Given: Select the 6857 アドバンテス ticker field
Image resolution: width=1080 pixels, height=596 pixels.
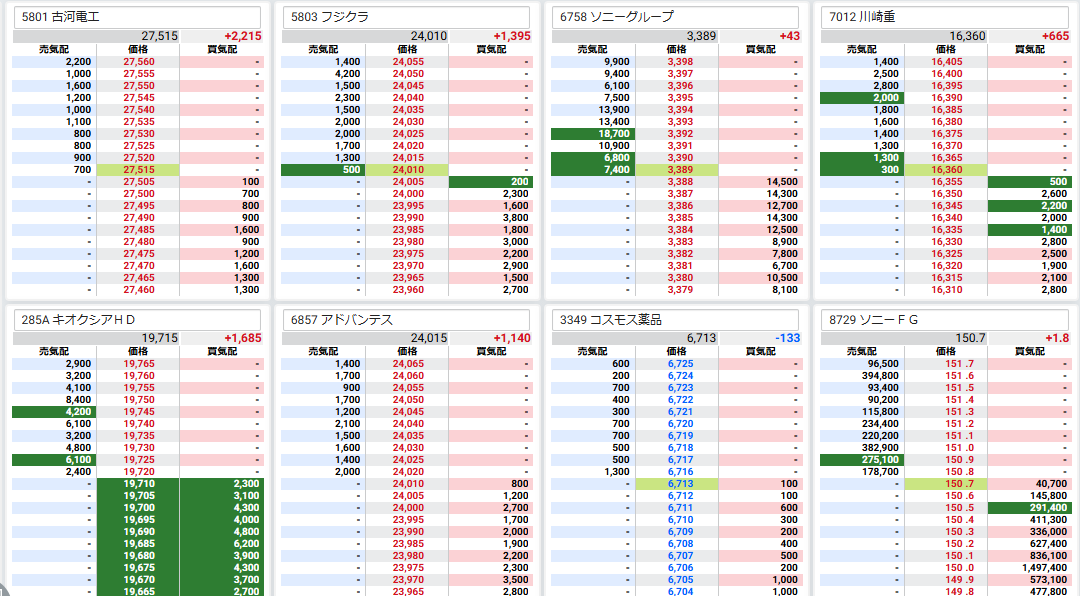Looking at the screenshot, I should (407, 320).
